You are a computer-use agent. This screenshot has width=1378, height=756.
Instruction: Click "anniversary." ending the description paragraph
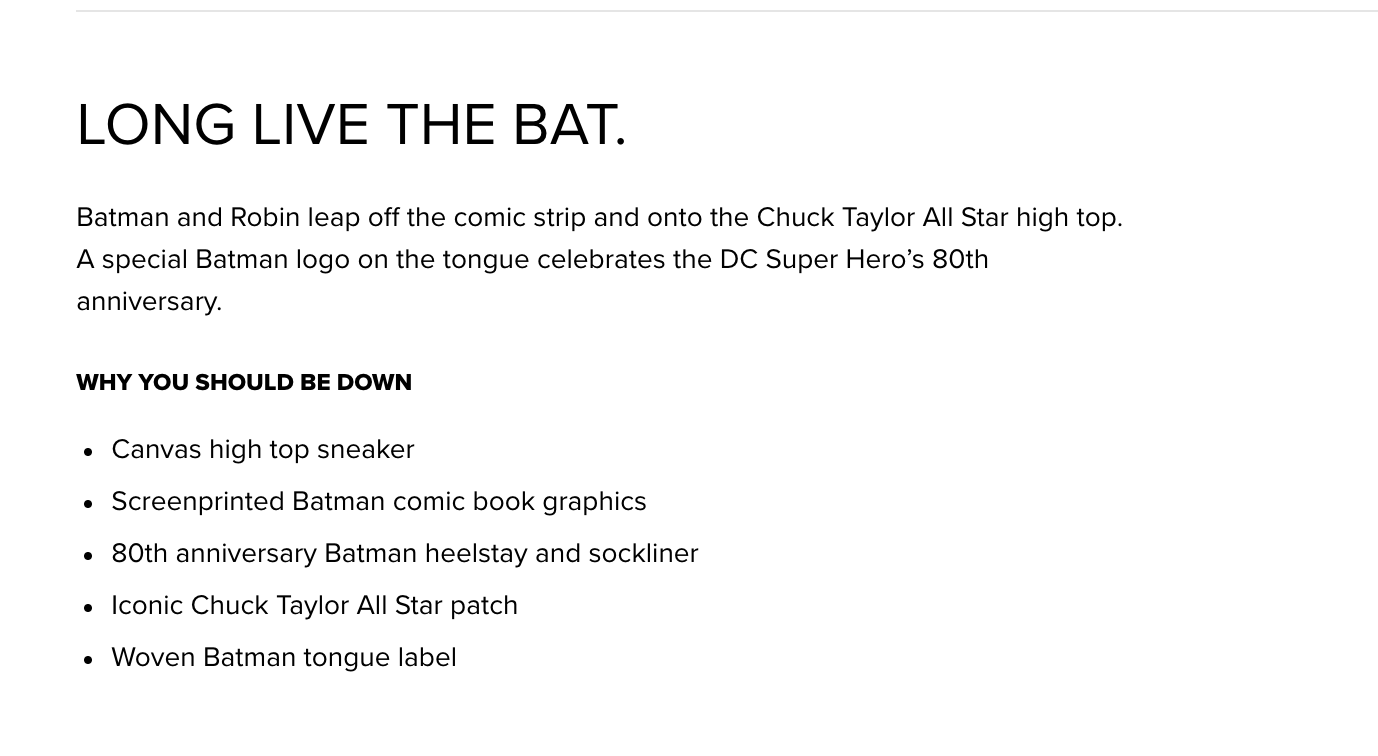149,302
